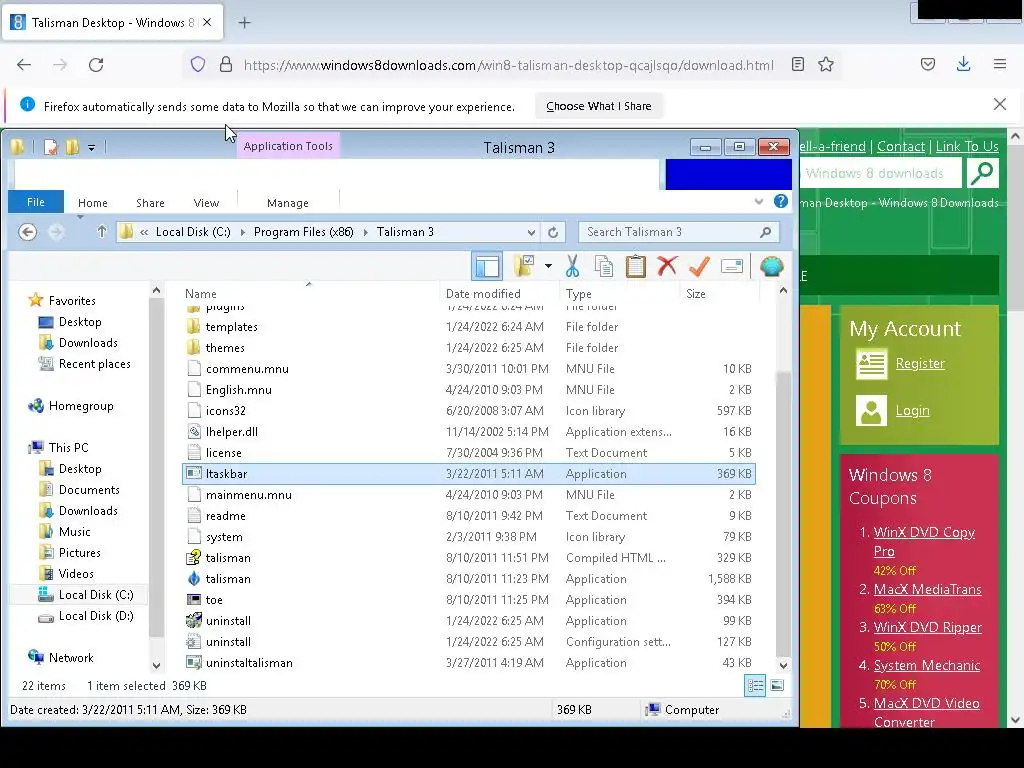Click the Cut scissors icon in Explorer toolbar

tap(572, 266)
